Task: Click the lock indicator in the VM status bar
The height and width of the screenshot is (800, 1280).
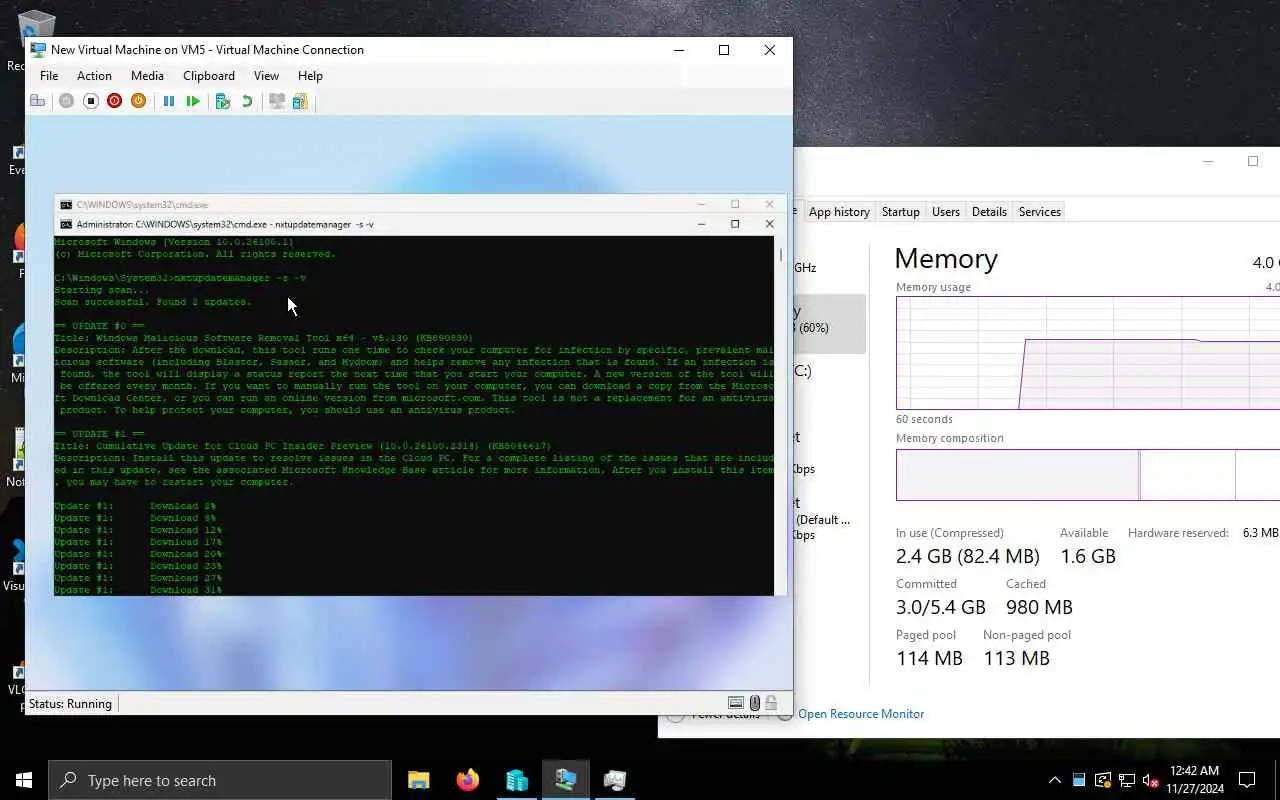Action: click(771, 703)
